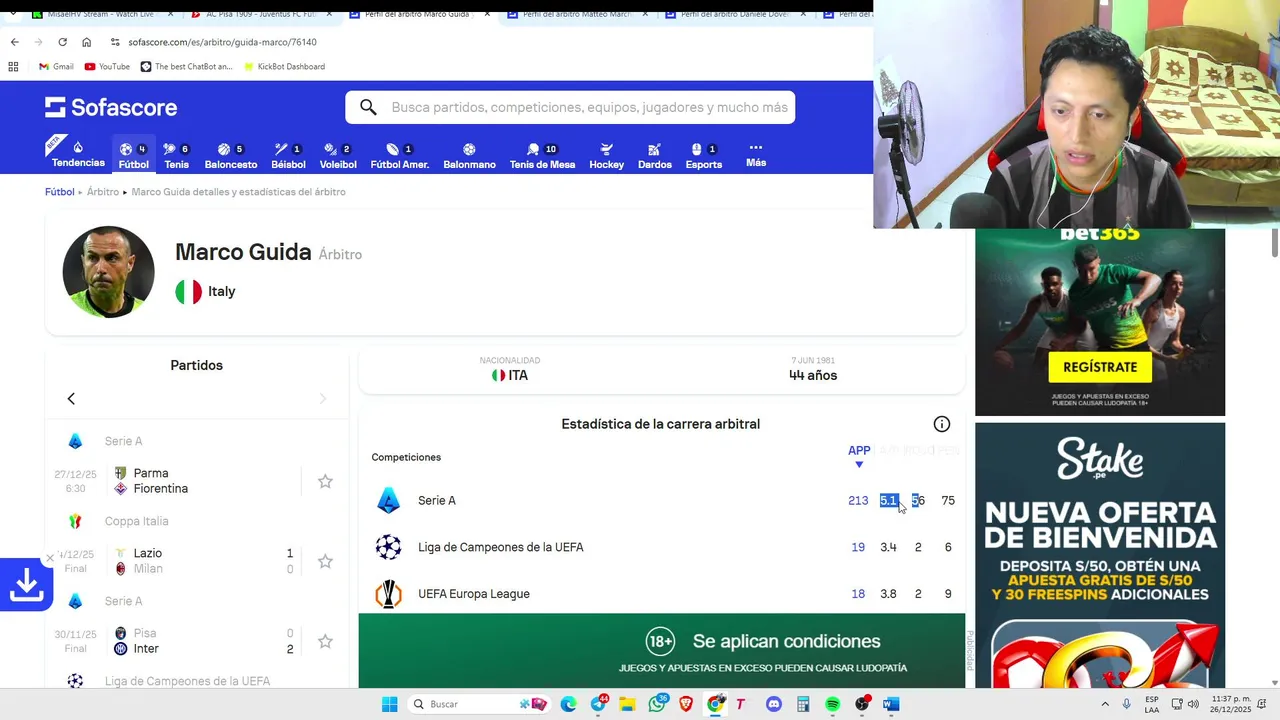Click the UEFA Europa League logo
Viewport: 1280px width, 720px height.
tap(388, 594)
